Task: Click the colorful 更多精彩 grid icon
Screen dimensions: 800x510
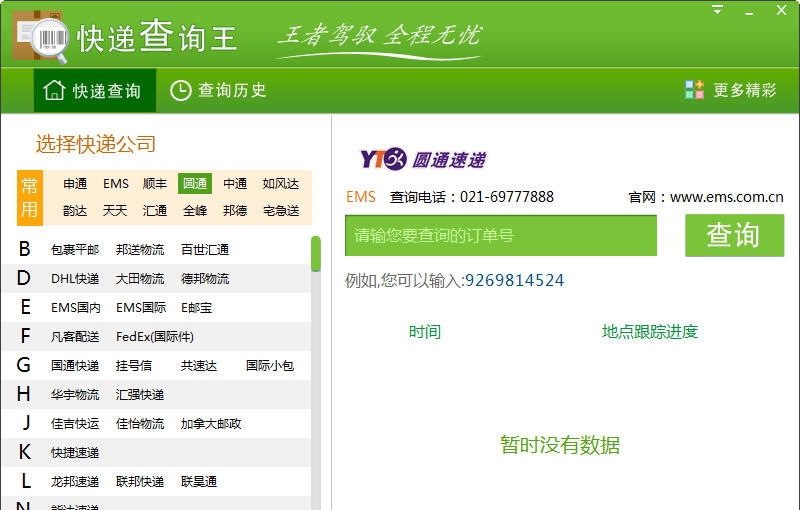Action: [x=694, y=90]
